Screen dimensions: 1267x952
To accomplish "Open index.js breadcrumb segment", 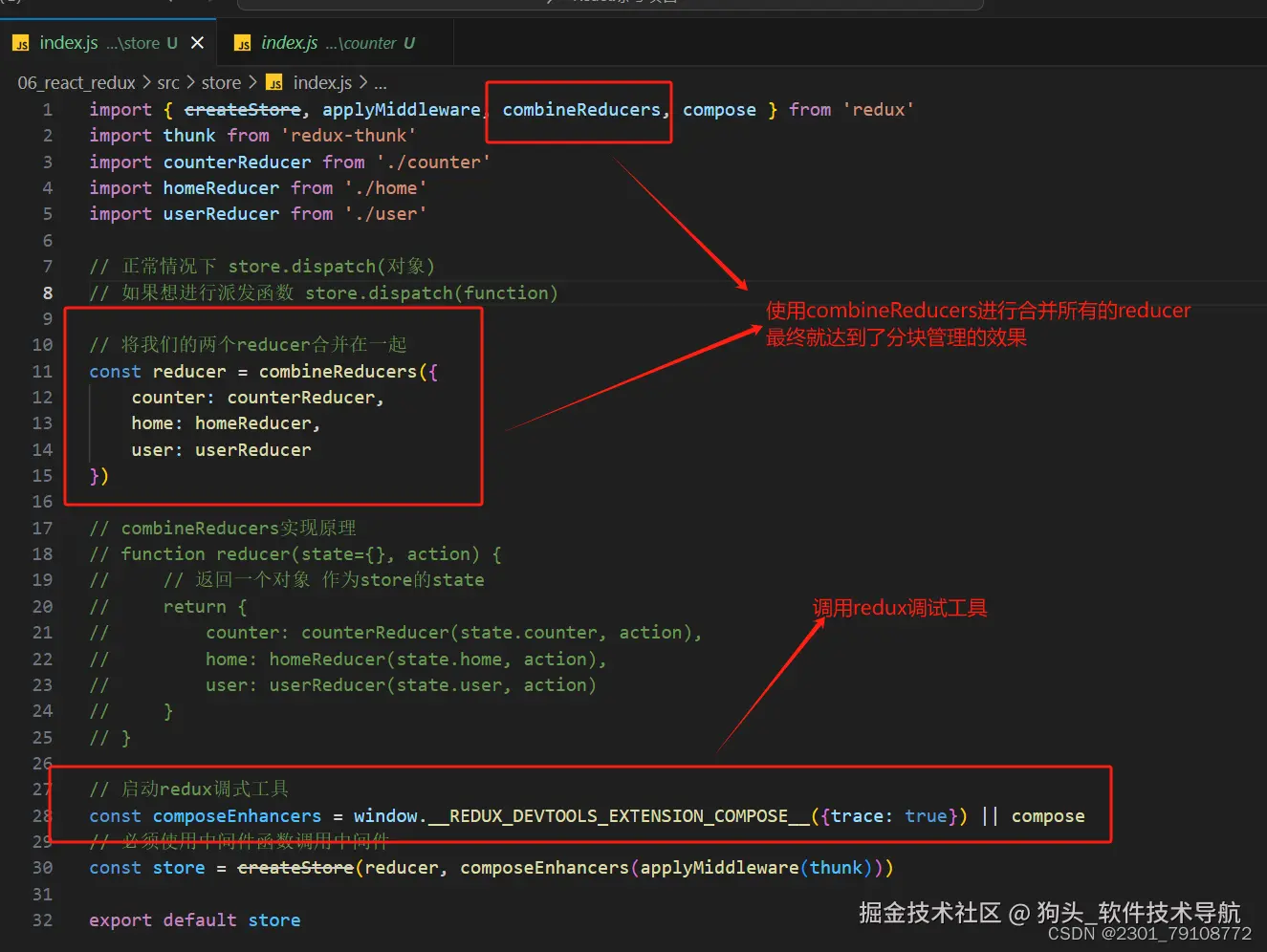I will pyautogui.click(x=322, y=83).
